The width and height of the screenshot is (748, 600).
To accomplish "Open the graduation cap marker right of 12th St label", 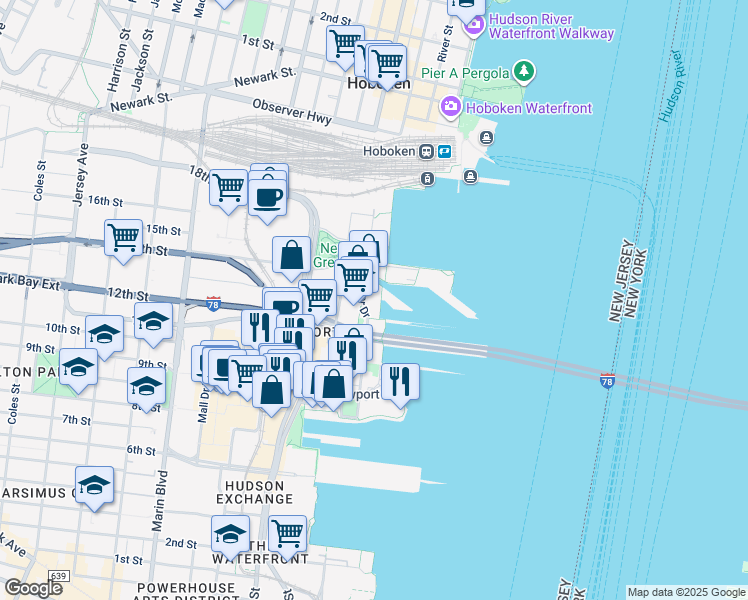I will point(154,323).
